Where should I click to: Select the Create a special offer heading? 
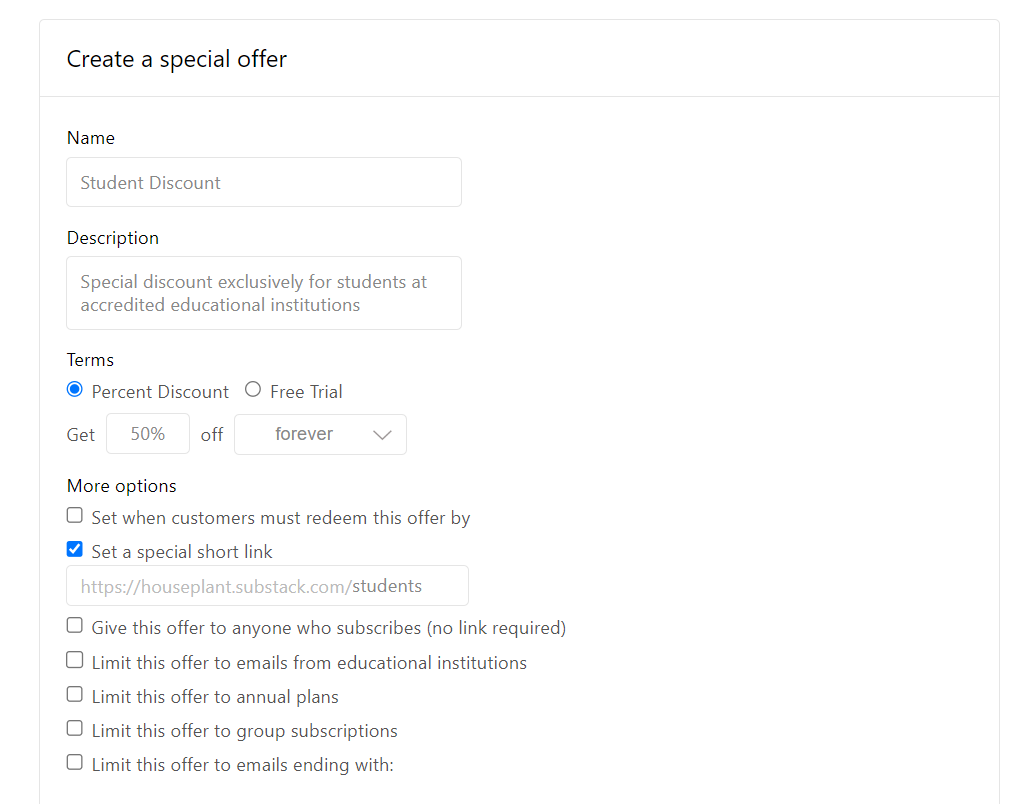point(176,59)
